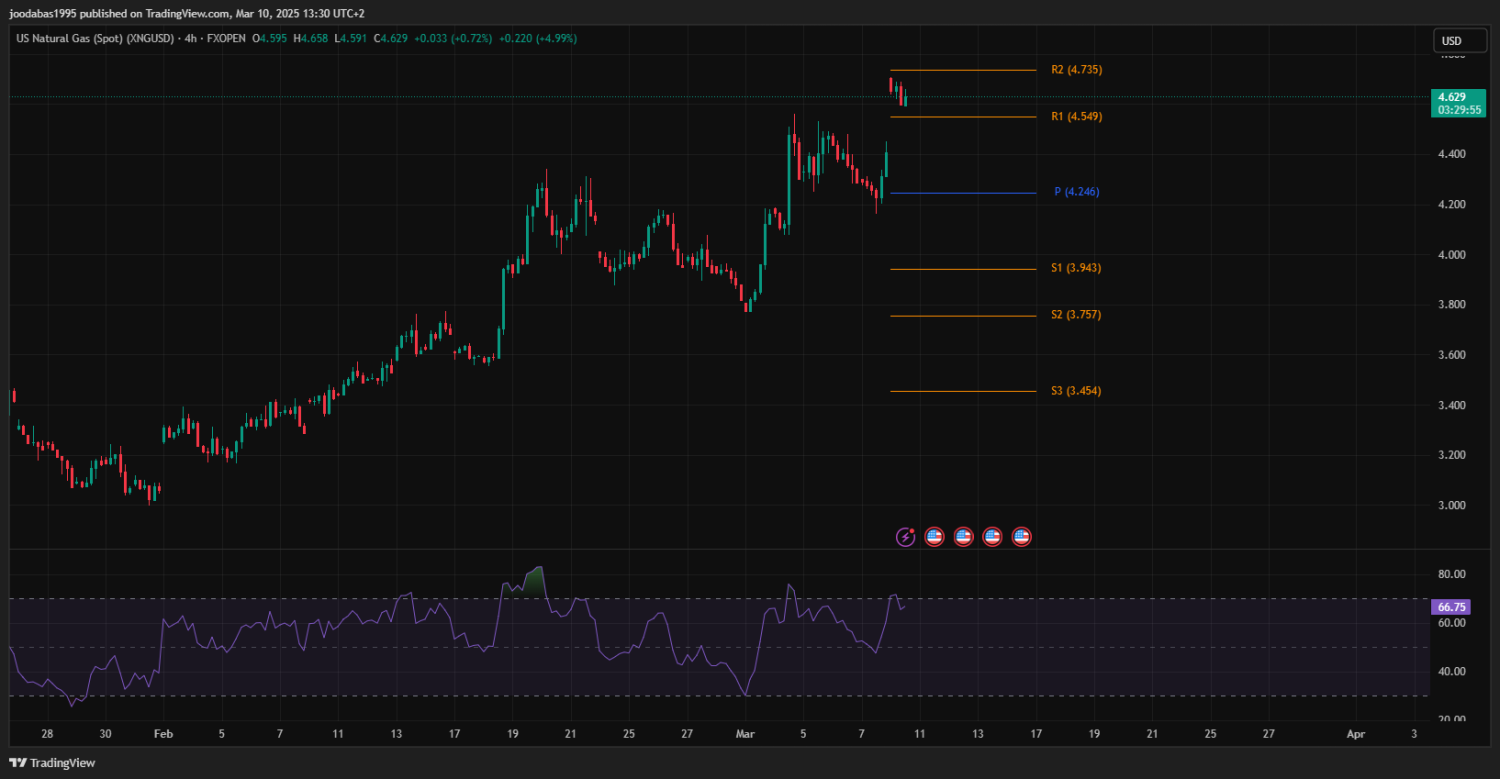Click the current price tag 4.629
This screenshot has height=779, width=1500.
(1451, 97)
